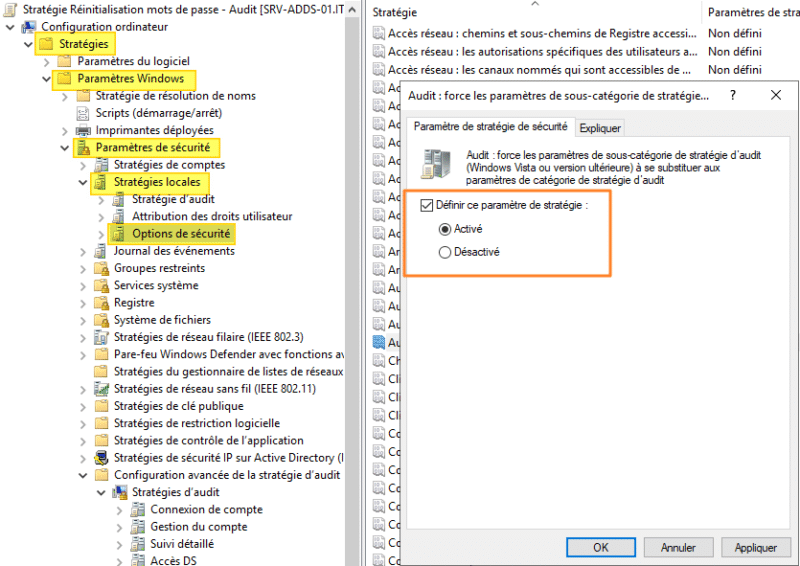Click the Stratégies de réseau sans fil icon

click(101, 389)
